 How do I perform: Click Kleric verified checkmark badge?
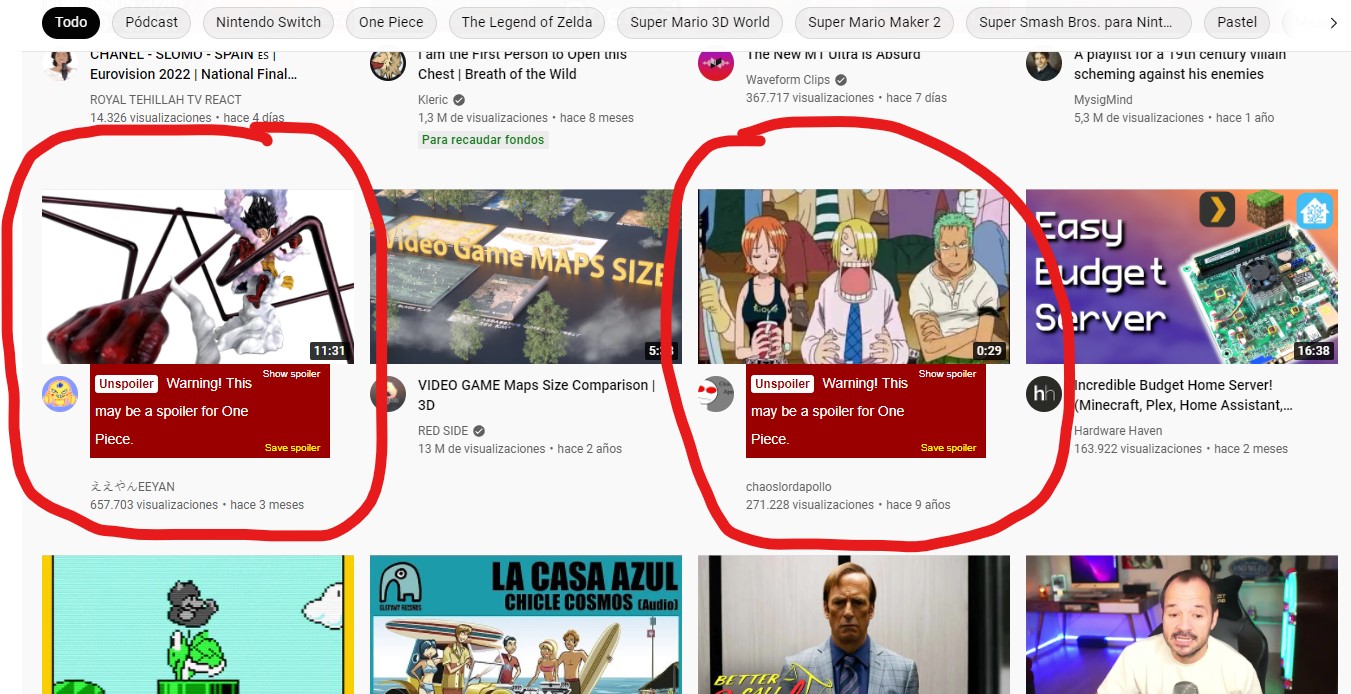[459, 100]
